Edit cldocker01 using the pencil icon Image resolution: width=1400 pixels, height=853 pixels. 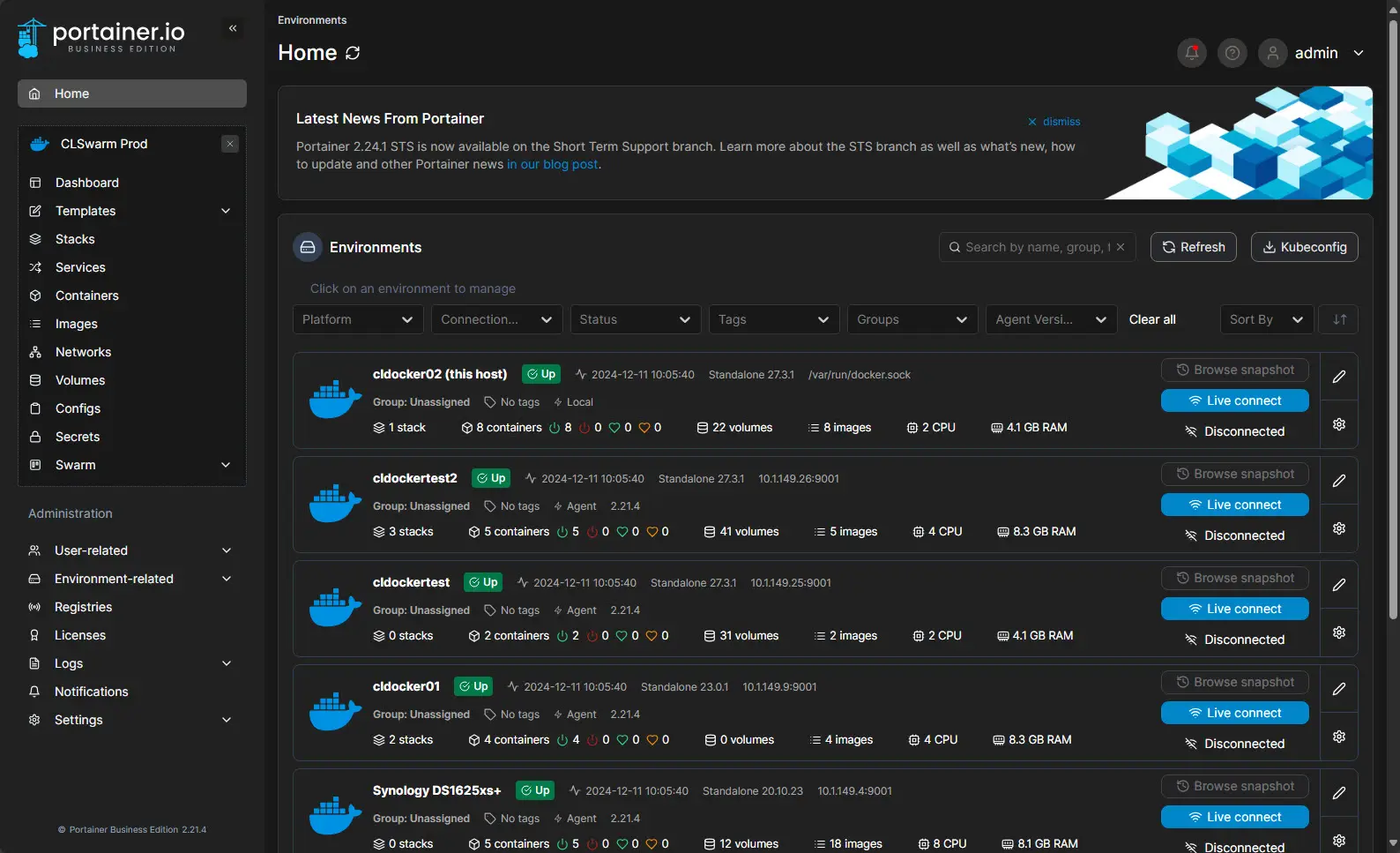1339,689
